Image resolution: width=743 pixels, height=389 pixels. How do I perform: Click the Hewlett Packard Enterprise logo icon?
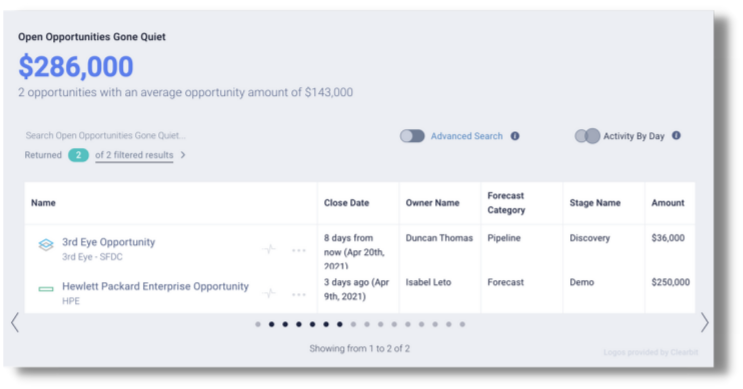pyautogui.click(x=46, y=289)
